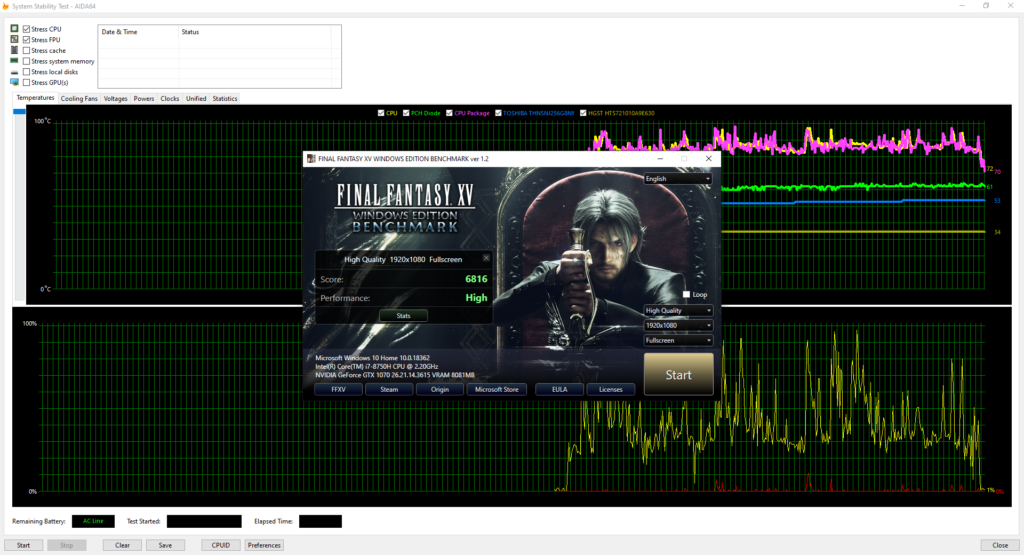Enable the Stress GPU(s) checkbox
Viewport: 1024px width, 555px height.
[26, 82]
